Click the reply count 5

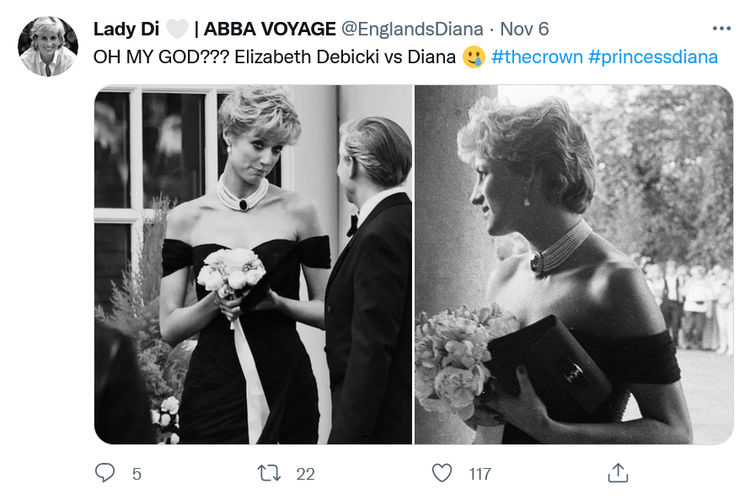(135, 472)
